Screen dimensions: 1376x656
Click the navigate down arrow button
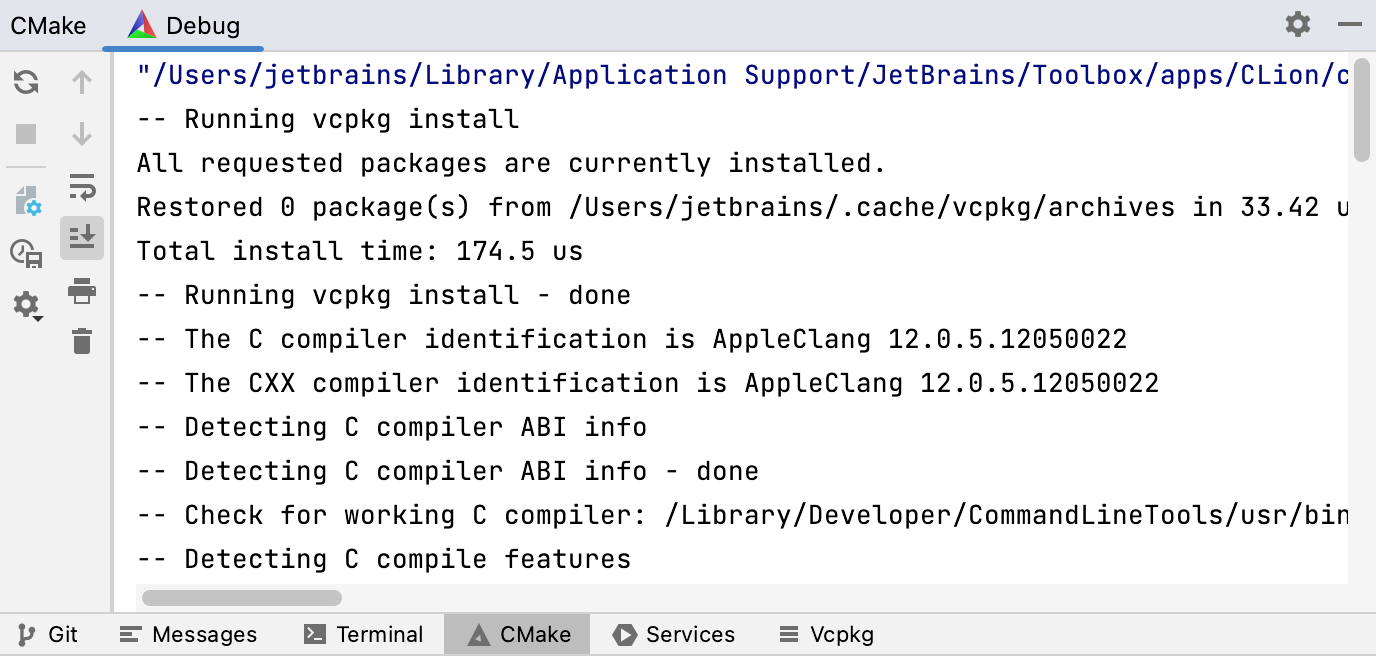click(x=82, y=134)
